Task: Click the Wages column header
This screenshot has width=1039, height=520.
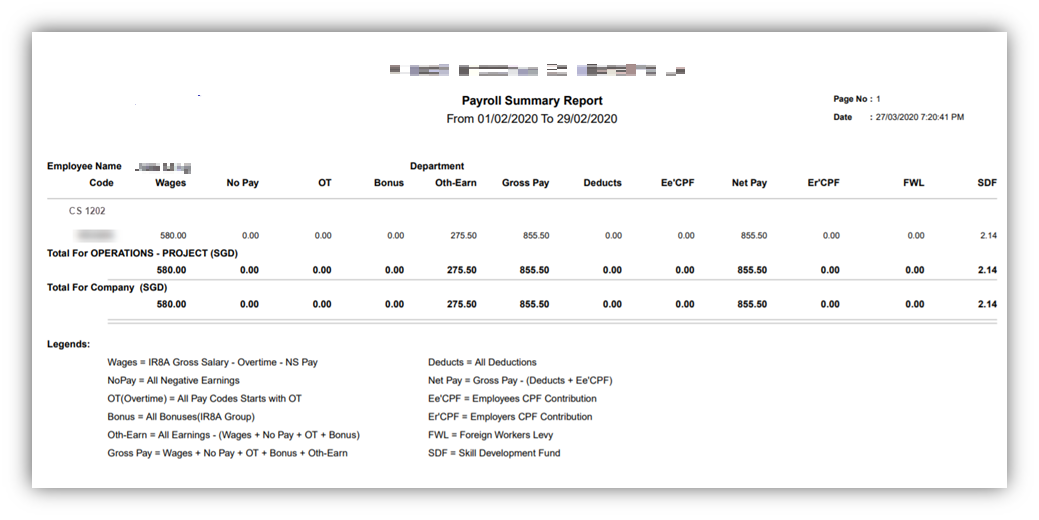Action: 170,183
